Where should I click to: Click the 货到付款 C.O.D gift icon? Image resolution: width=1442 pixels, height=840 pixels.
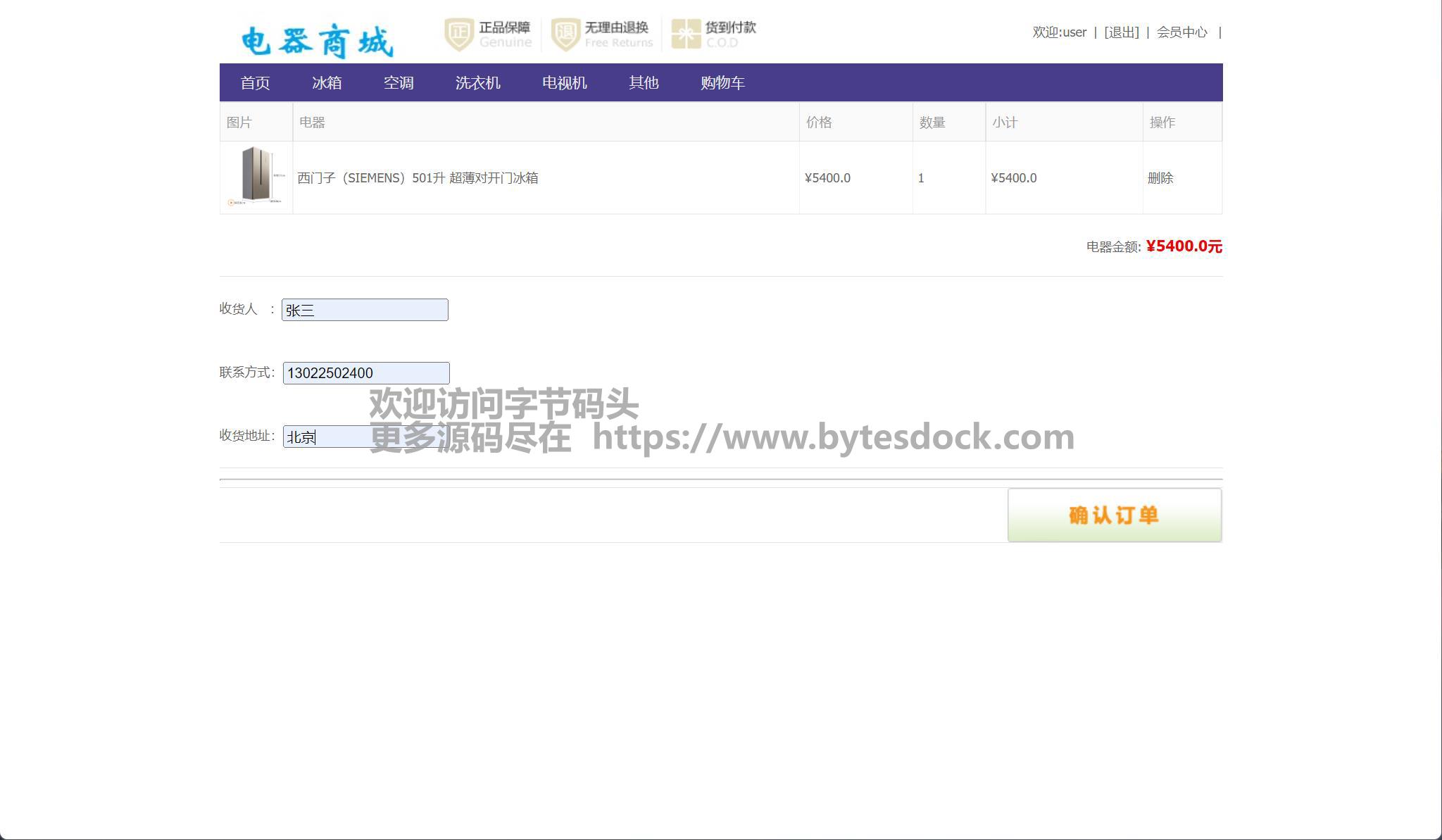tap(685, 35)
